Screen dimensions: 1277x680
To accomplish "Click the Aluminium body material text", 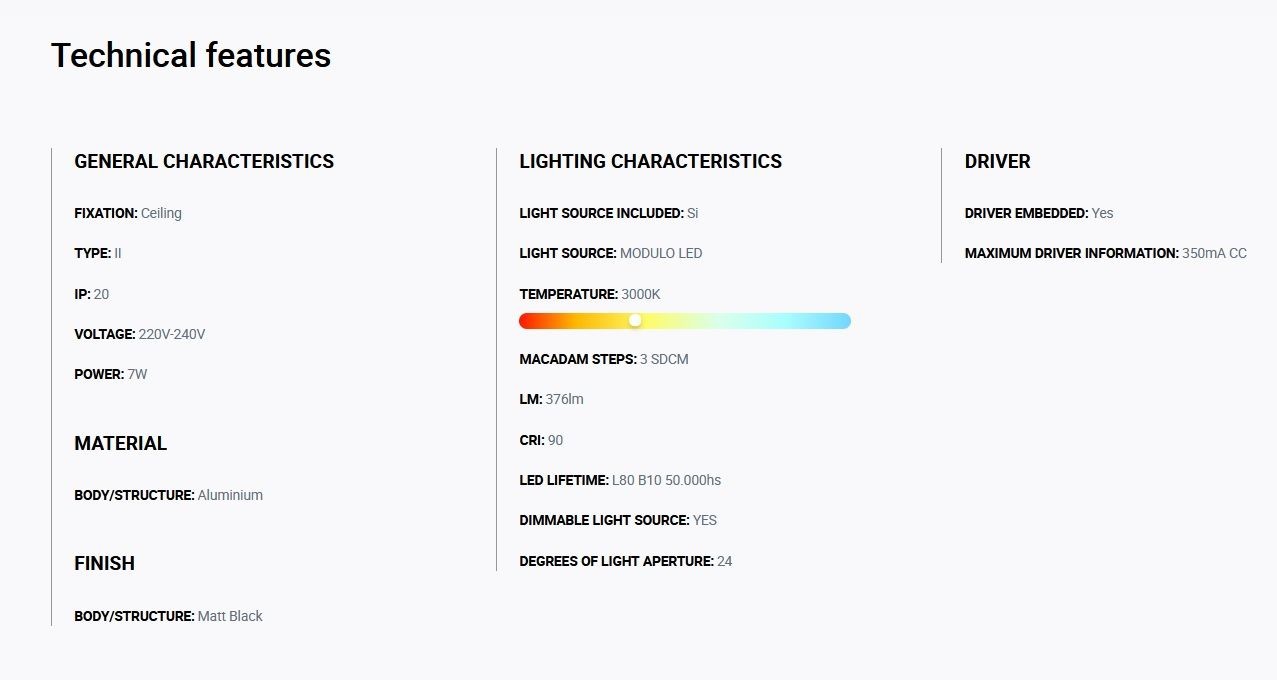I will [230, 495].
